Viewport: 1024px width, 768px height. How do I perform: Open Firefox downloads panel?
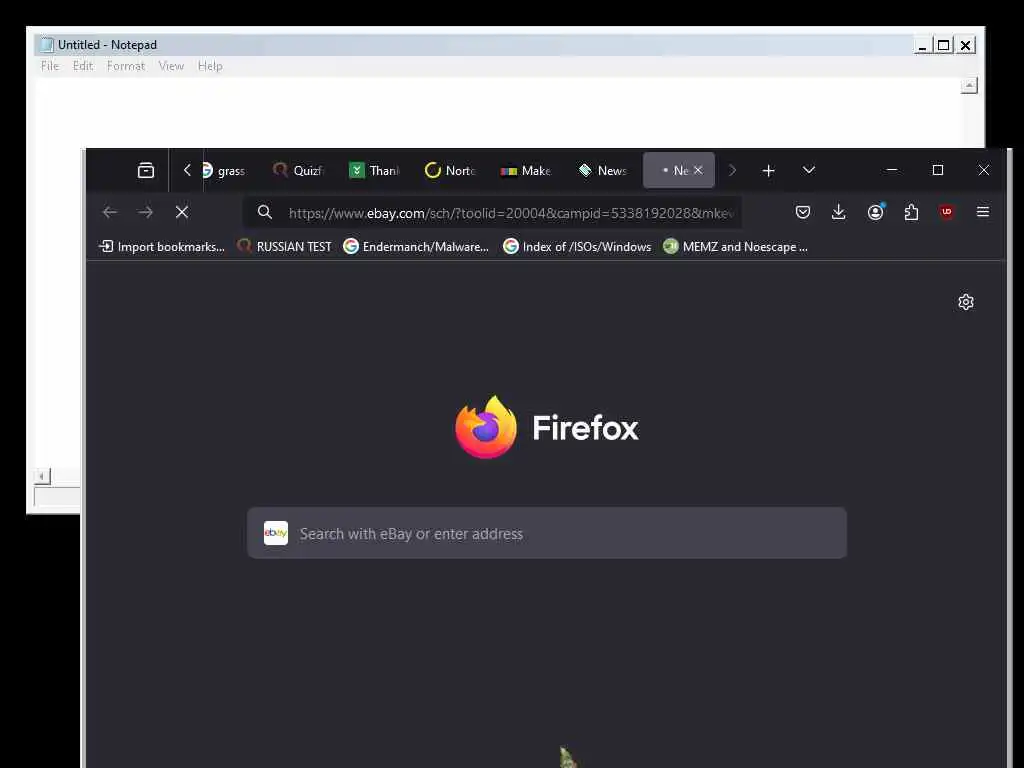tap(839, 212)
